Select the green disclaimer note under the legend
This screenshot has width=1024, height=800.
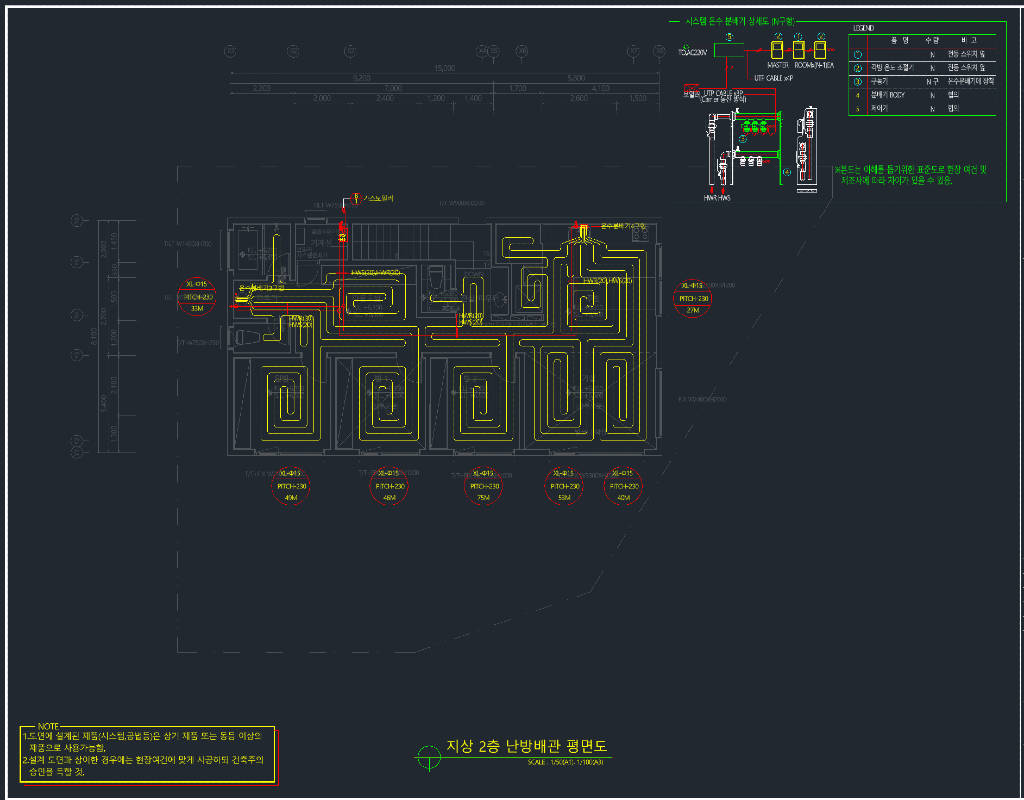(x=912, y=175)
